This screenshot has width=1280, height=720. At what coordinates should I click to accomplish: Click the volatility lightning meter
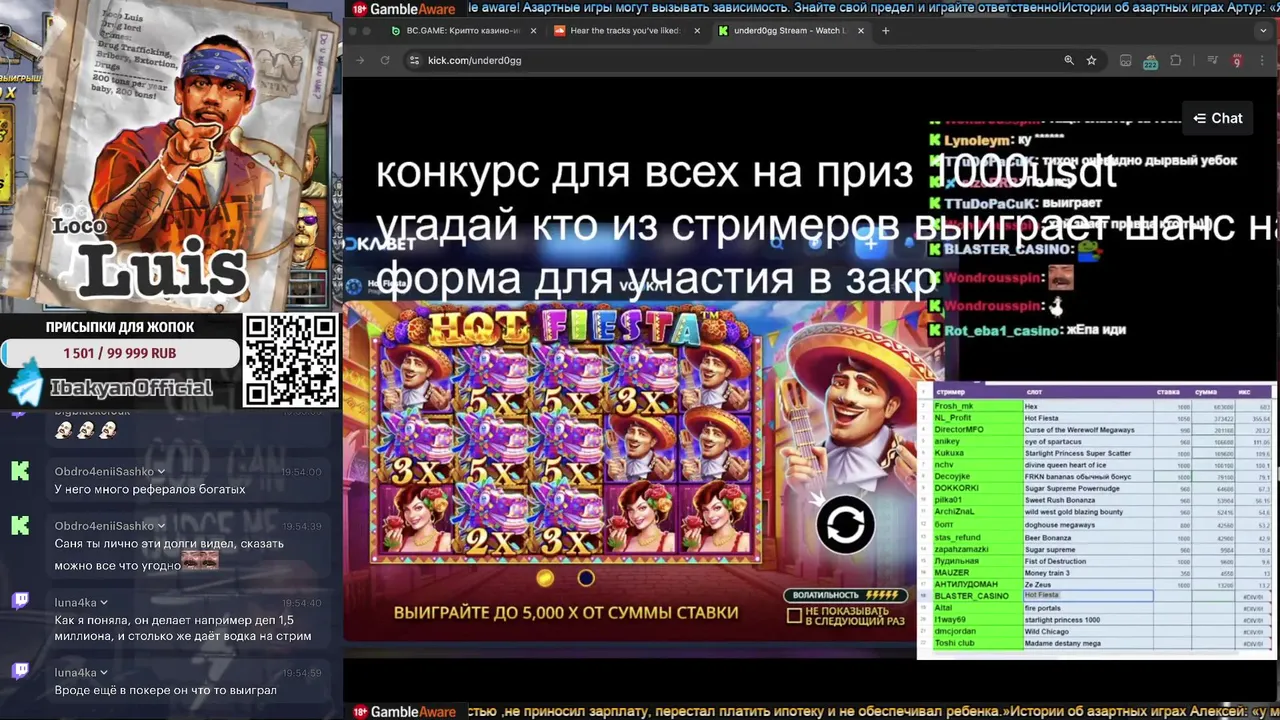[845, 595]
